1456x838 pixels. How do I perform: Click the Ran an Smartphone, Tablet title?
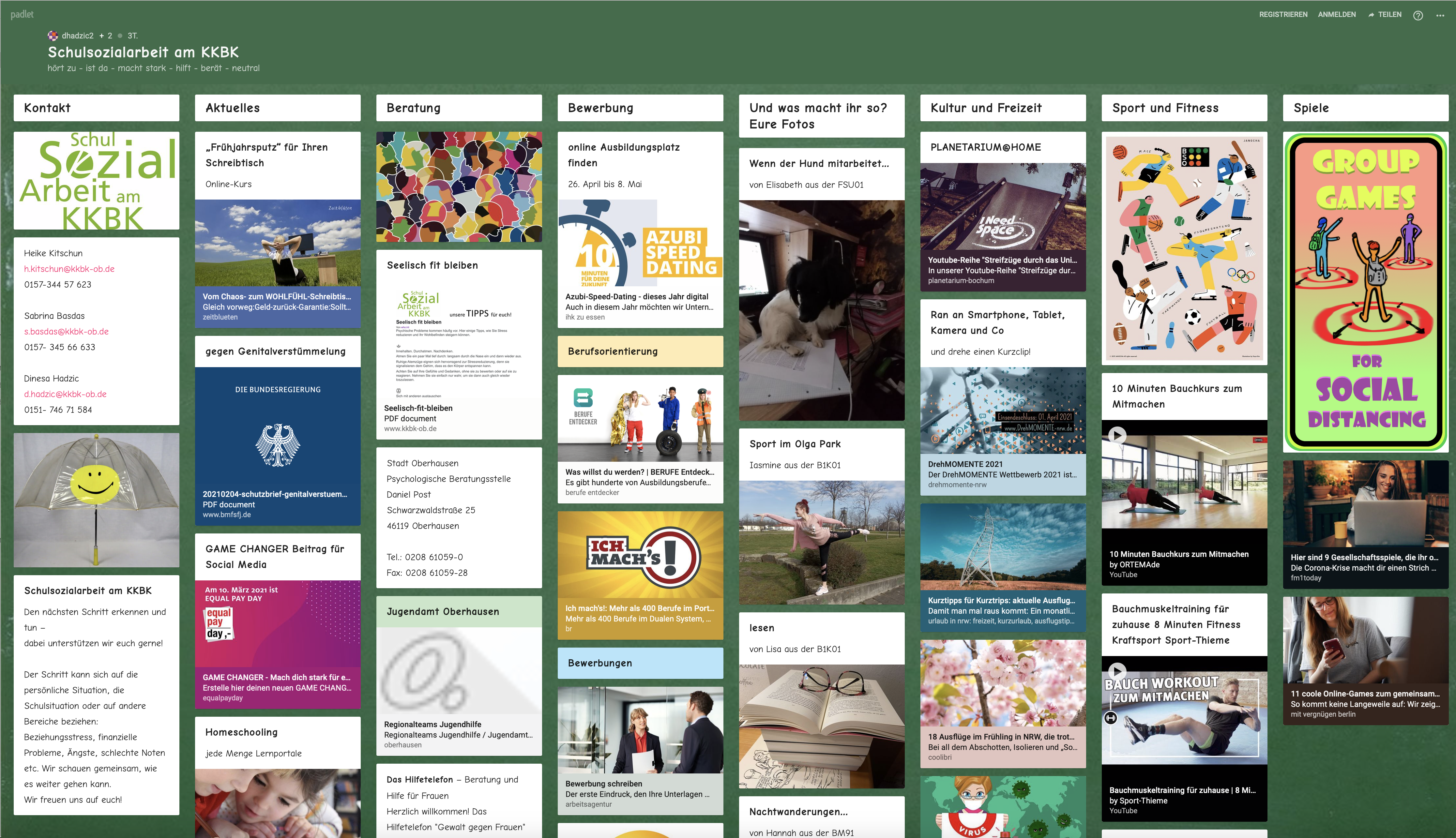pos(997,323)
